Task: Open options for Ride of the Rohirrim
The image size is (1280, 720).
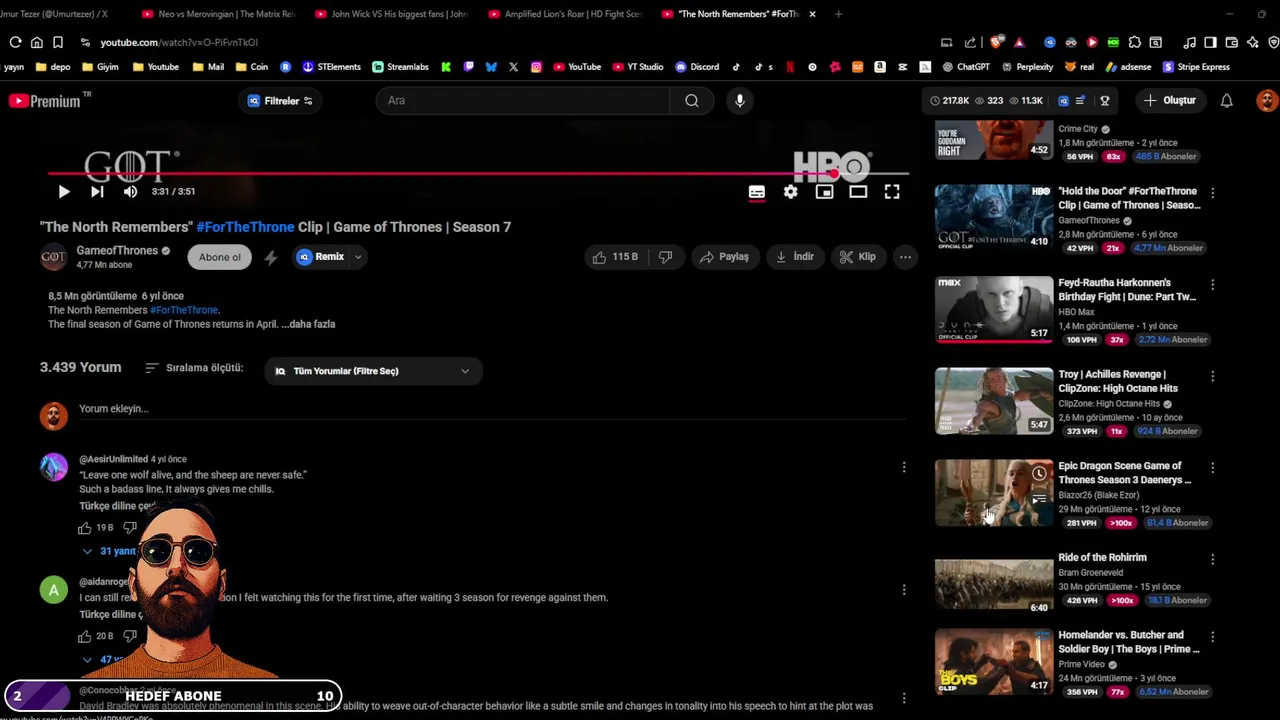Action: pyautogui.click(x=1212, y=559)
